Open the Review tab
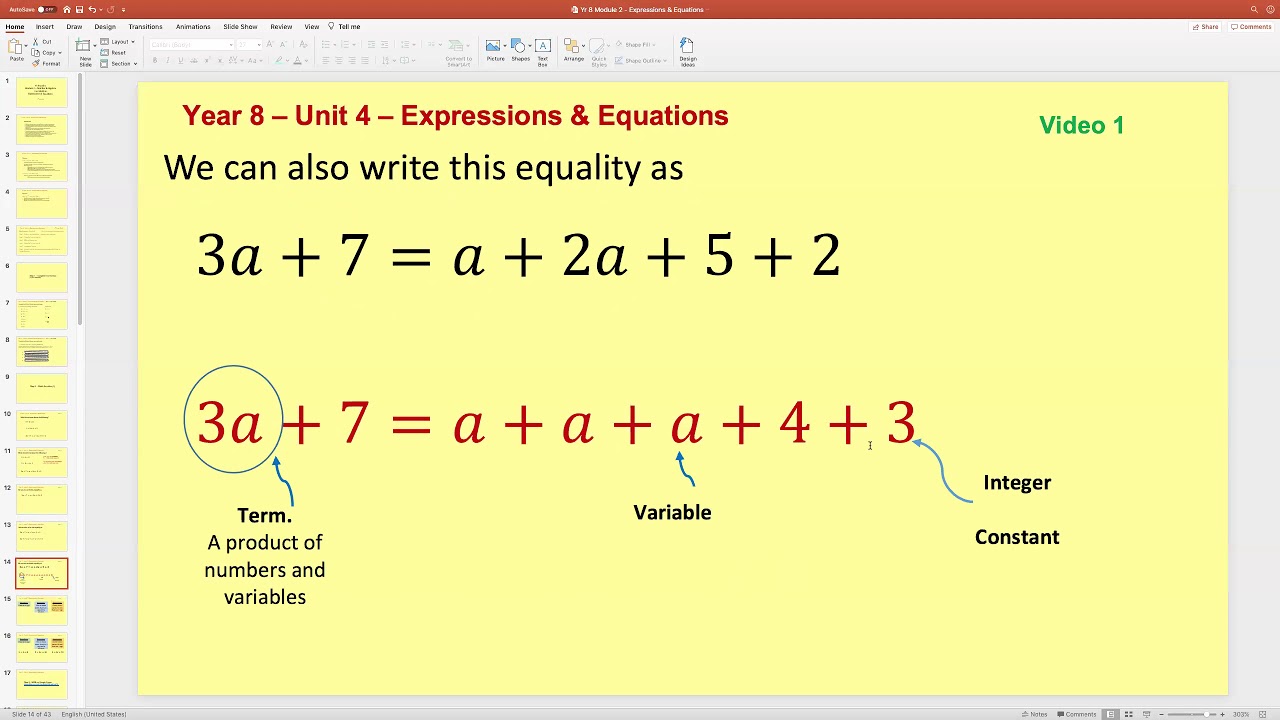Image resolution: width=1280 pixels, height=720 pixels. (x=281, y=27)
